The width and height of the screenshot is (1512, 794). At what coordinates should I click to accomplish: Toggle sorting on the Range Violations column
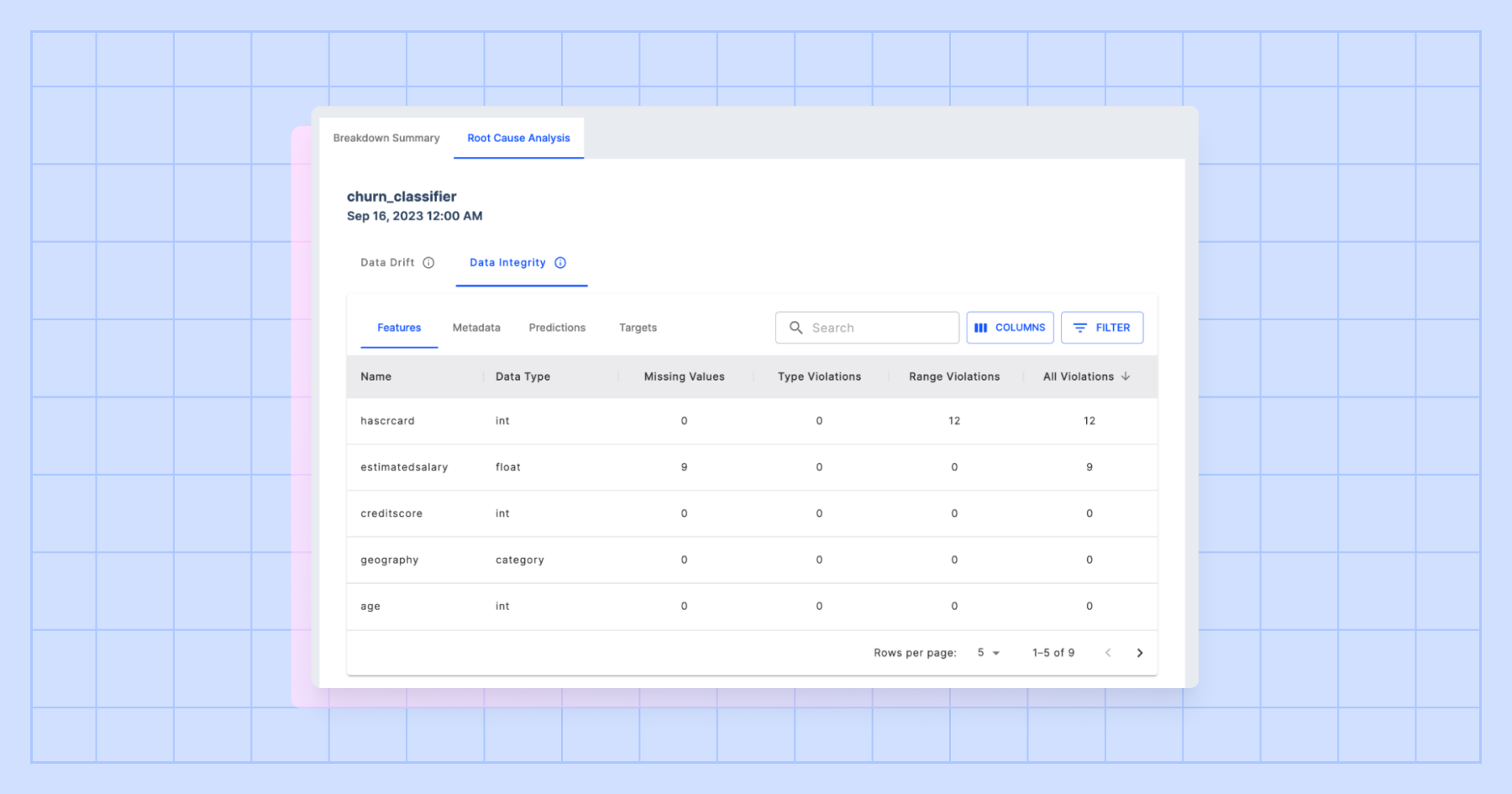[953, 376]
